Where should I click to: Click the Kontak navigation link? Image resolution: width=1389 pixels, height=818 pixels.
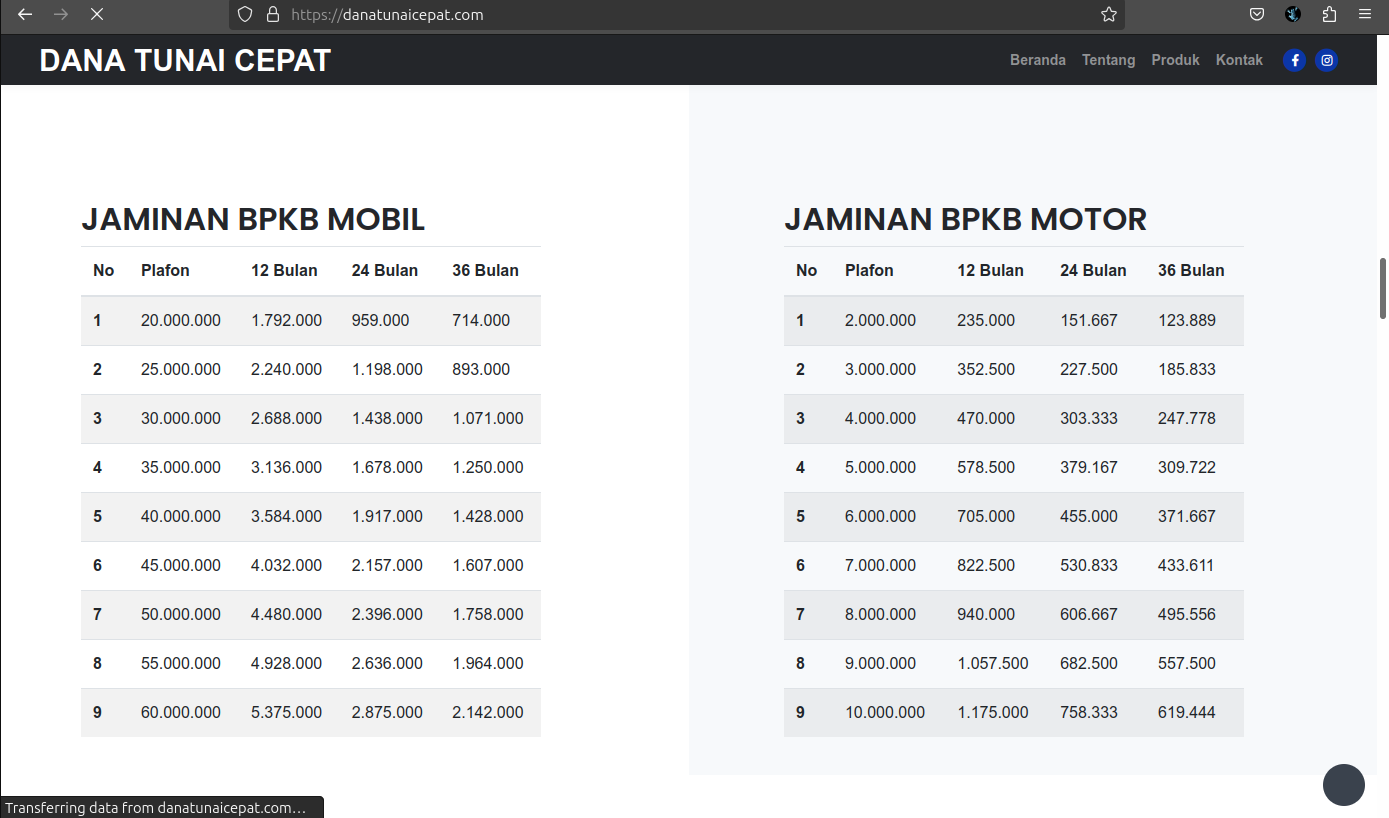point(1239,60)
